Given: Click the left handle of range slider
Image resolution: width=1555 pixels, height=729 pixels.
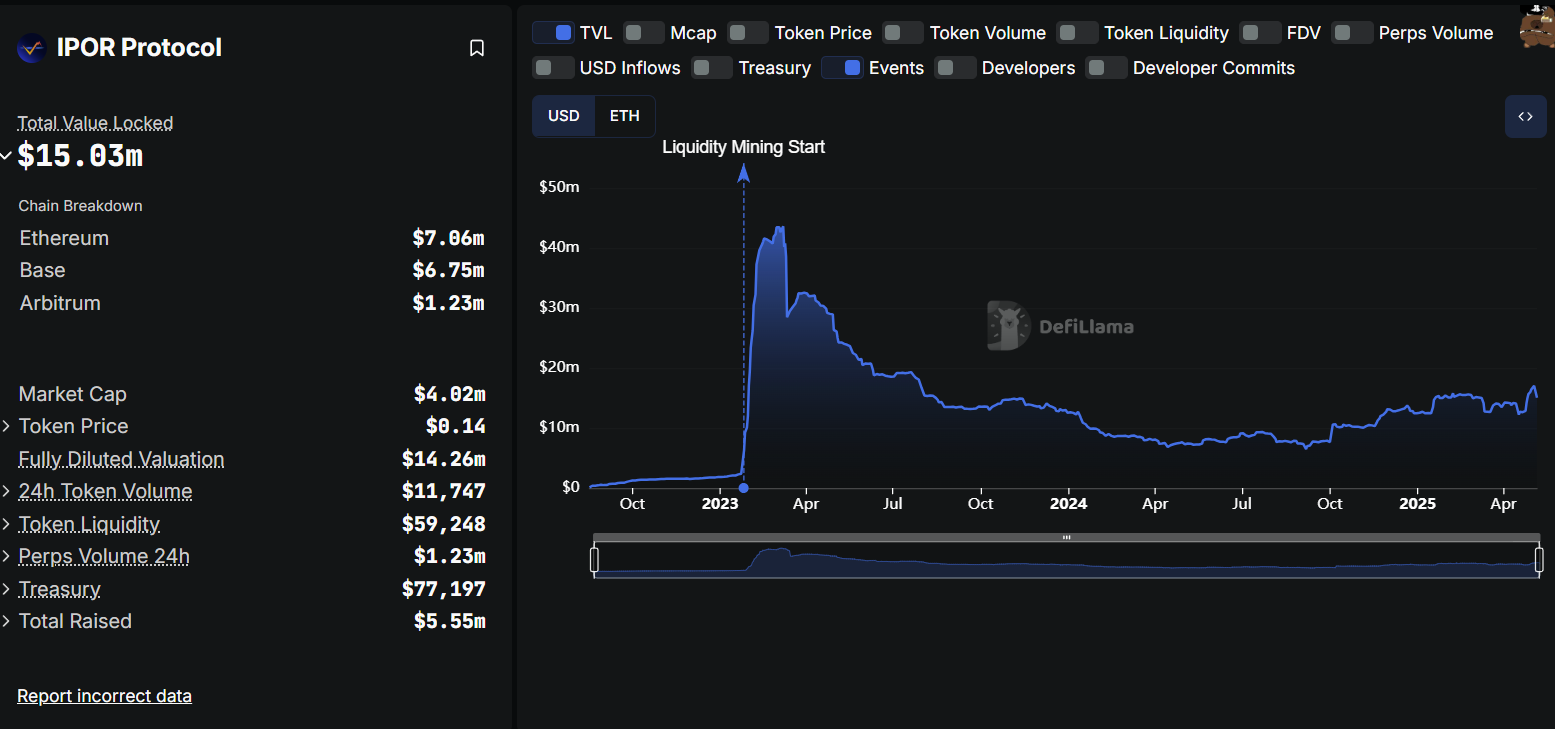Looking at the screenshot, I should [594, 560].
